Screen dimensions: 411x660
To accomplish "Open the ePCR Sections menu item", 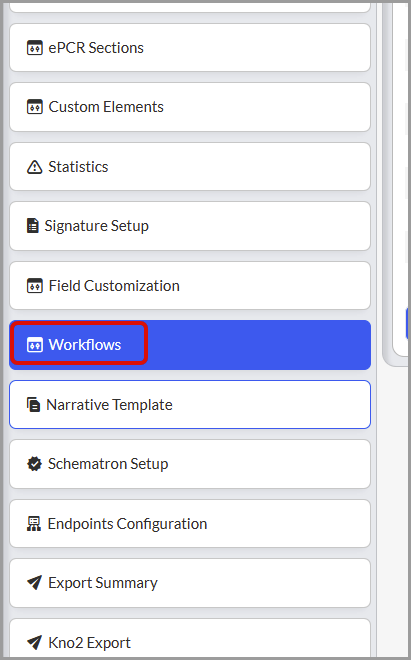I will click(x=190, y=48).
